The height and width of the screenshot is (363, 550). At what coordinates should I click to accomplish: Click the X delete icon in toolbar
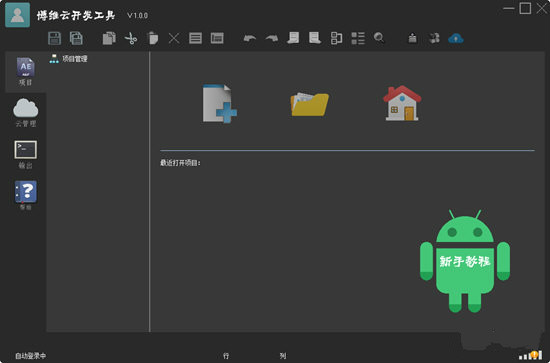pos(174,38)
